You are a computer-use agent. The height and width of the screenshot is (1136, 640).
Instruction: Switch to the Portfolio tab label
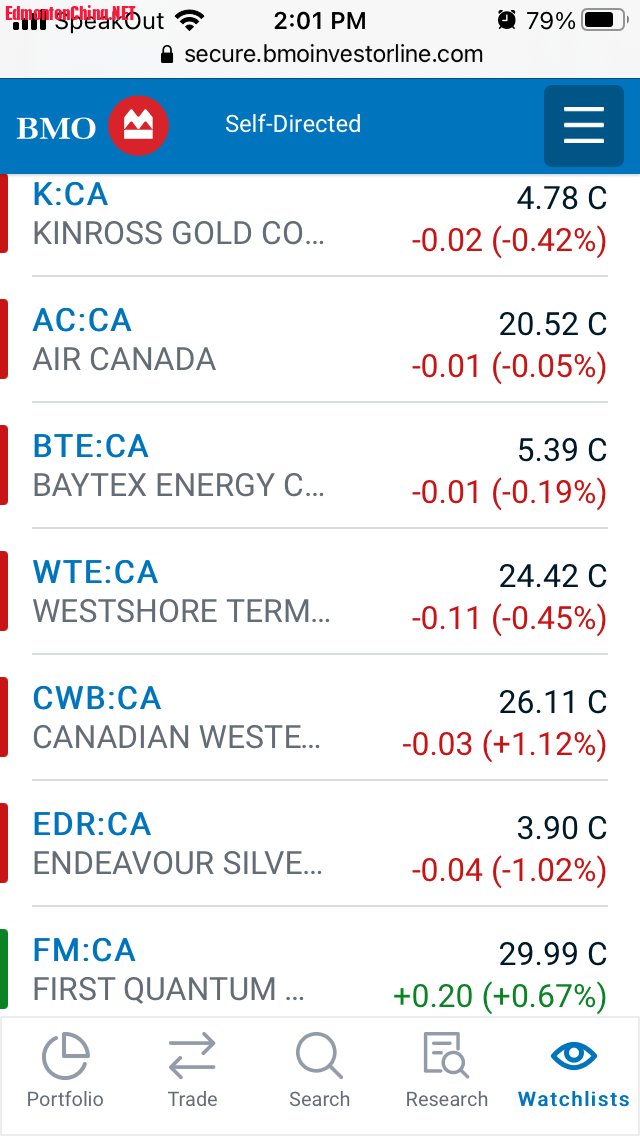[x=65, y=1099]
